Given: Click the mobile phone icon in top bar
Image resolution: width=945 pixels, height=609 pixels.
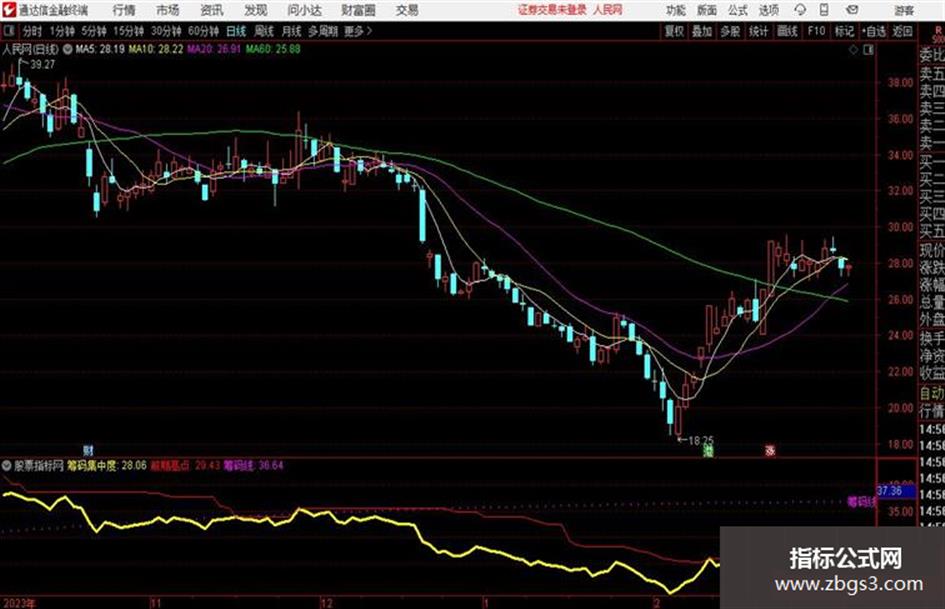Looking at the screenshot, I should (x=824, y=10).
